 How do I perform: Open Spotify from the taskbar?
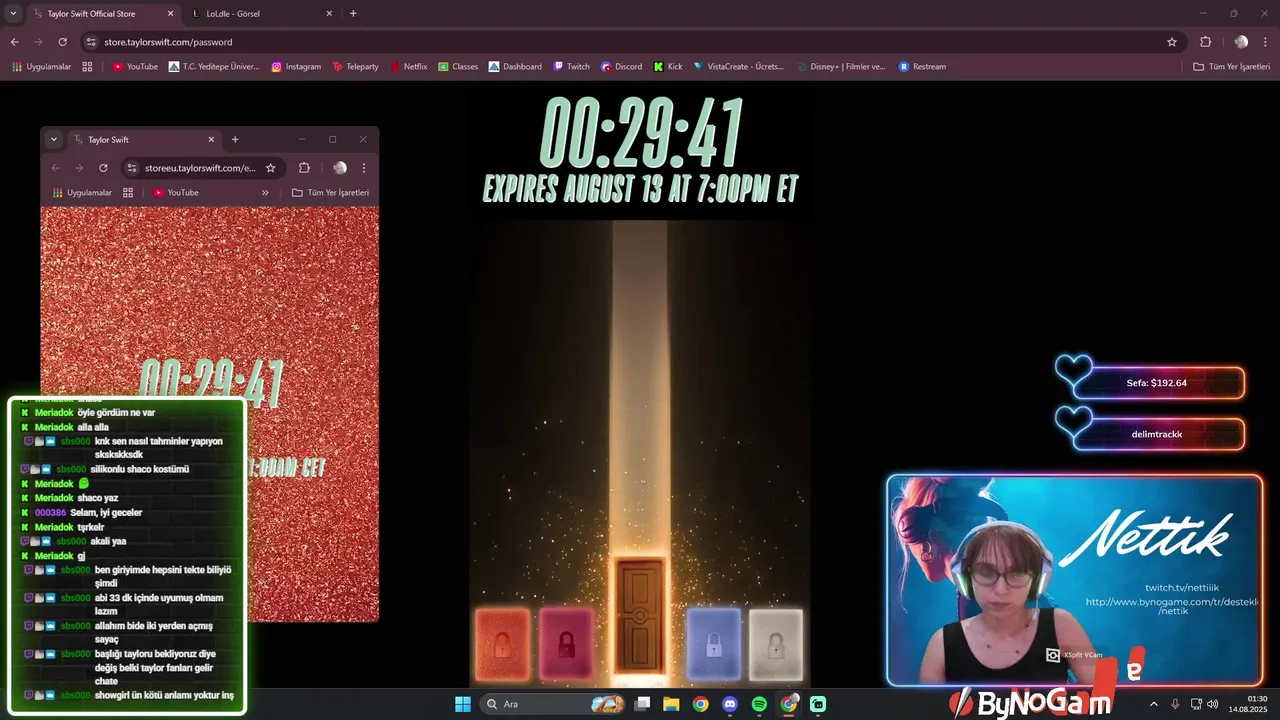(x=759, y=704)
